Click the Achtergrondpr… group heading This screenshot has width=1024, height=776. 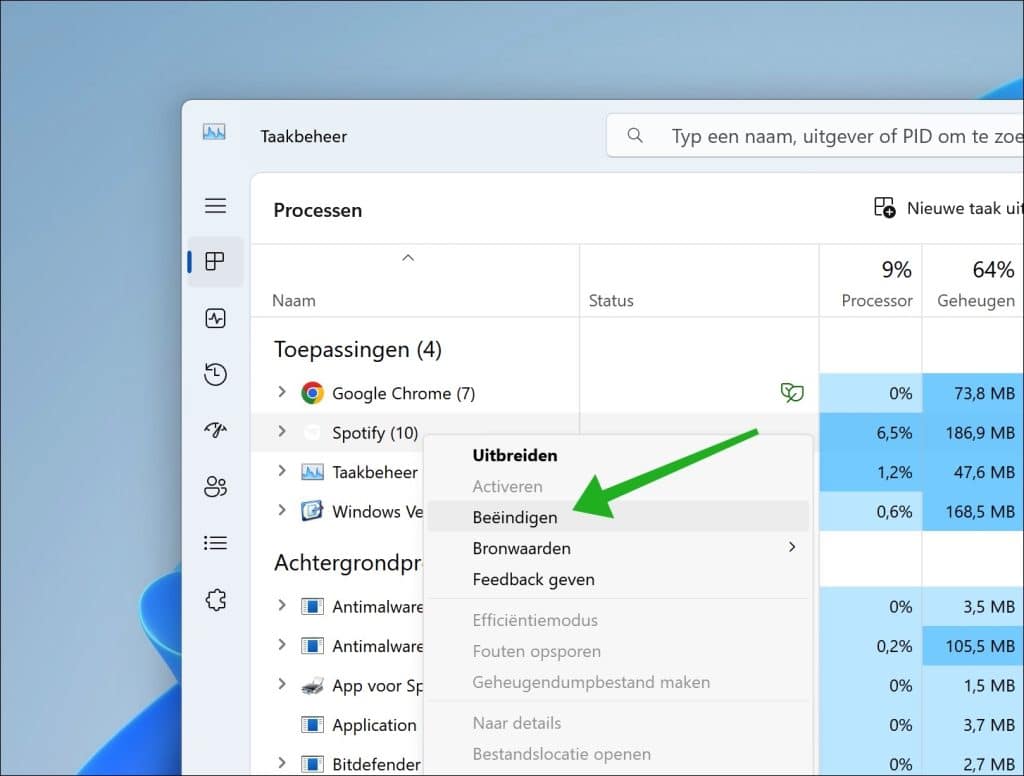(x=348, y=562)
